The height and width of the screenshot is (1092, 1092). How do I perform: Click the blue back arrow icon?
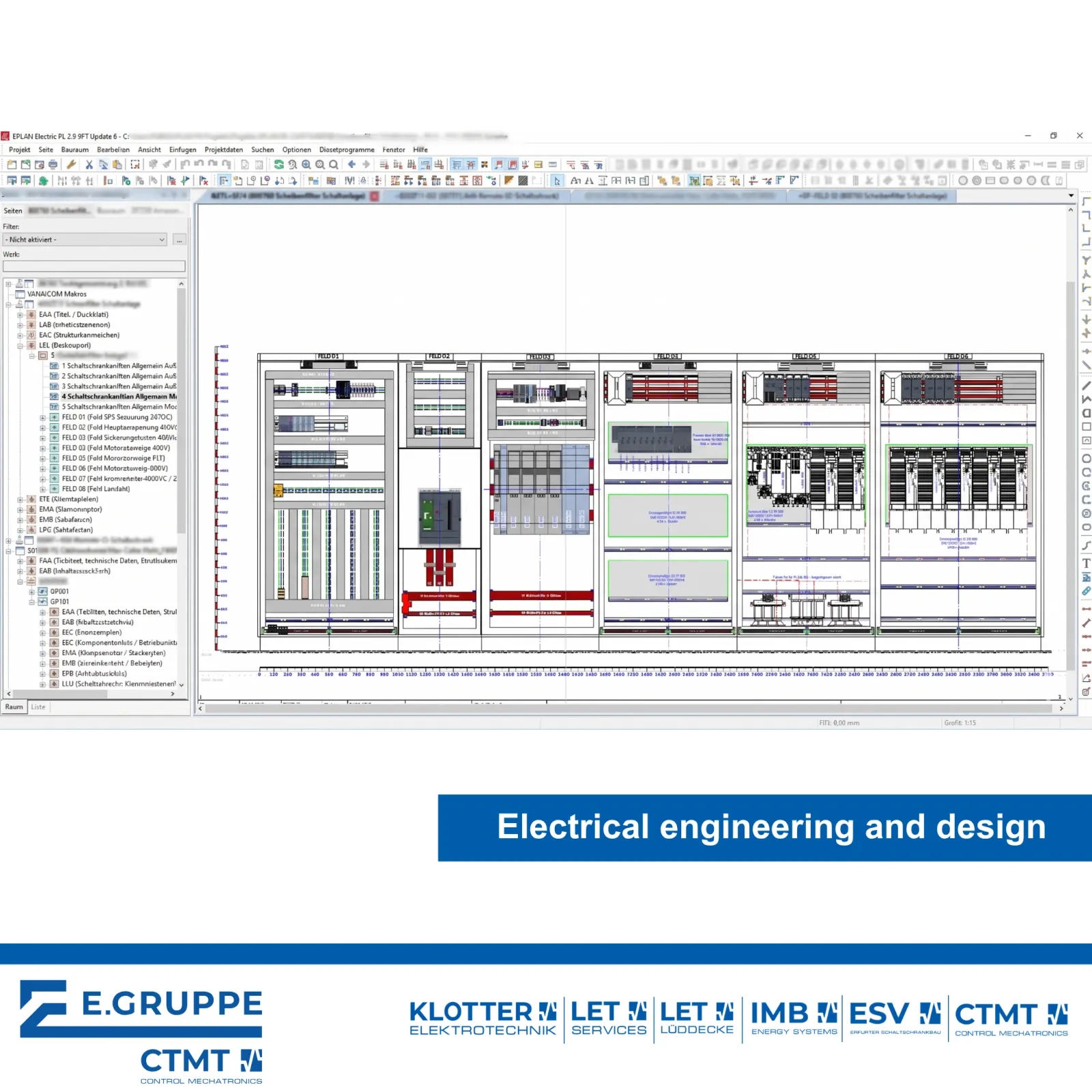pos(351,164)
